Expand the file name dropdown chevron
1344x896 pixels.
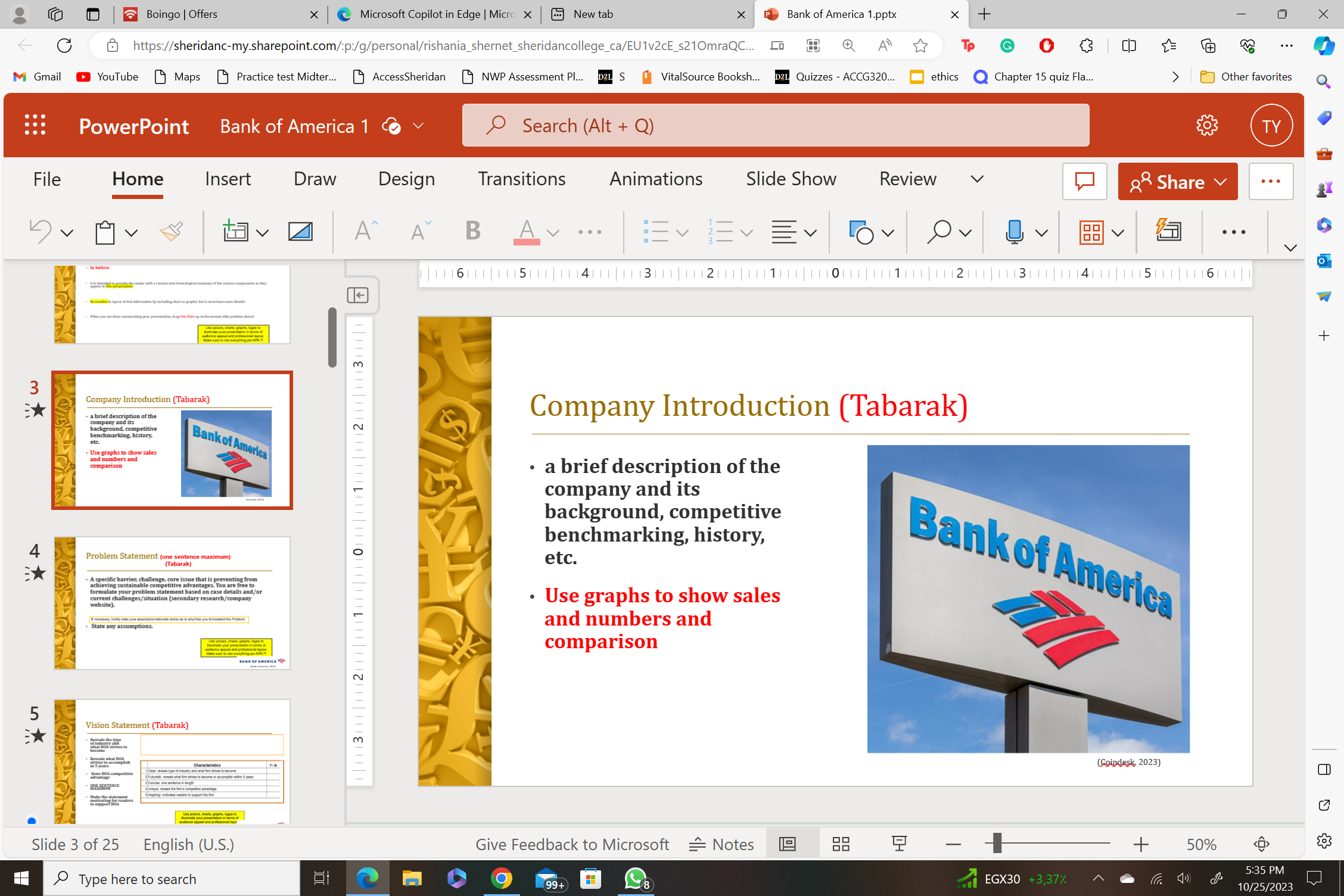coord(418,126)
